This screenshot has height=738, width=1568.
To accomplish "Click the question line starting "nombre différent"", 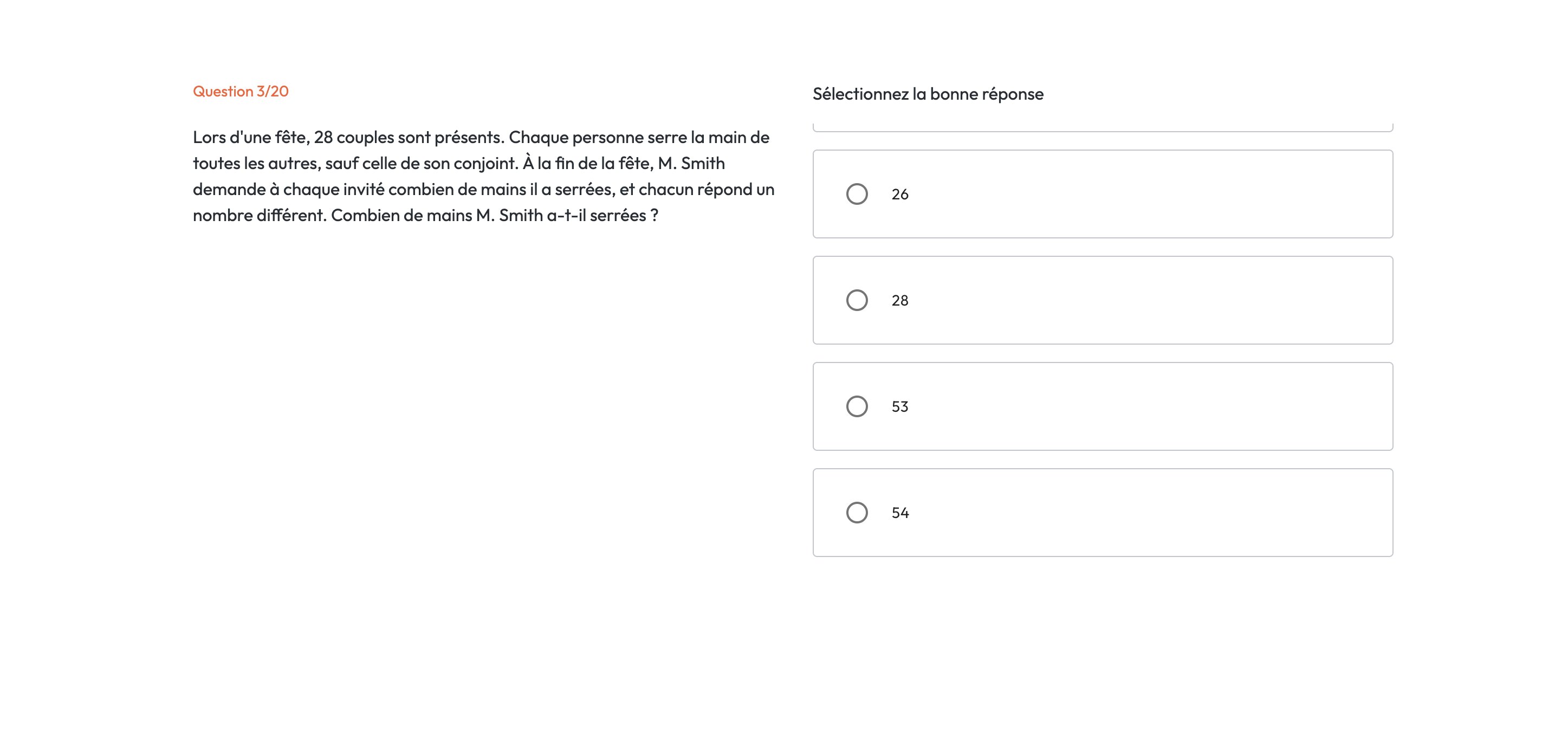I will 425,216.
